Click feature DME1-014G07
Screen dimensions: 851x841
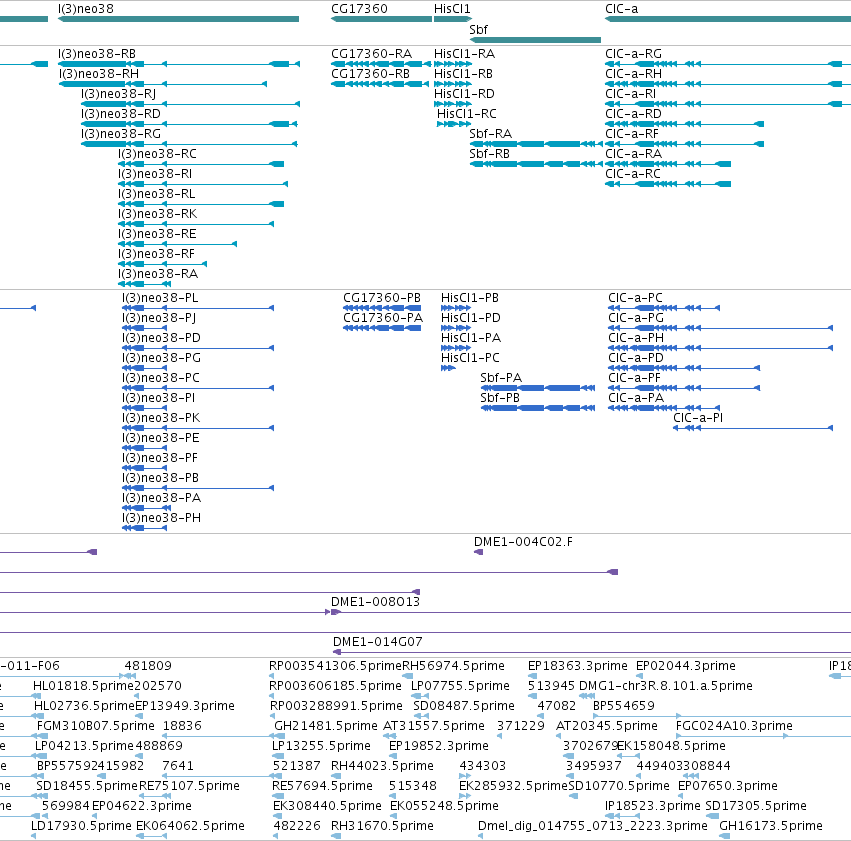point(378,642)
